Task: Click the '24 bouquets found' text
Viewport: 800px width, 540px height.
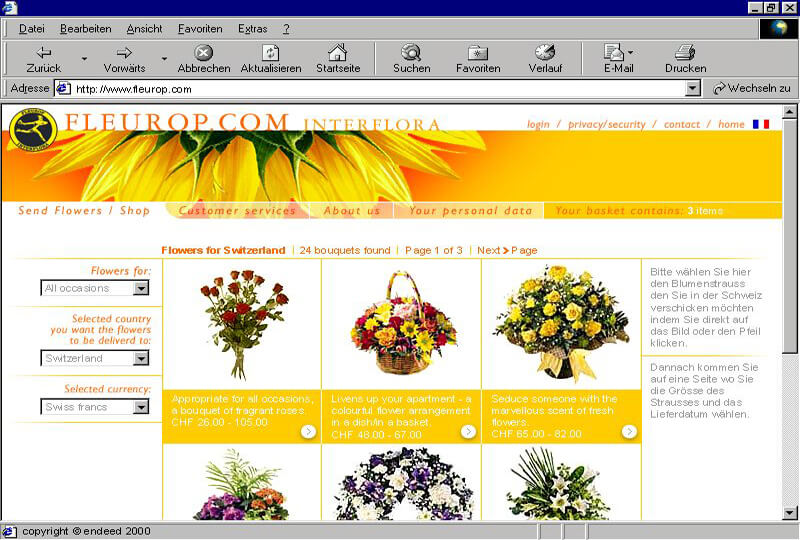Action: [345, 250]
